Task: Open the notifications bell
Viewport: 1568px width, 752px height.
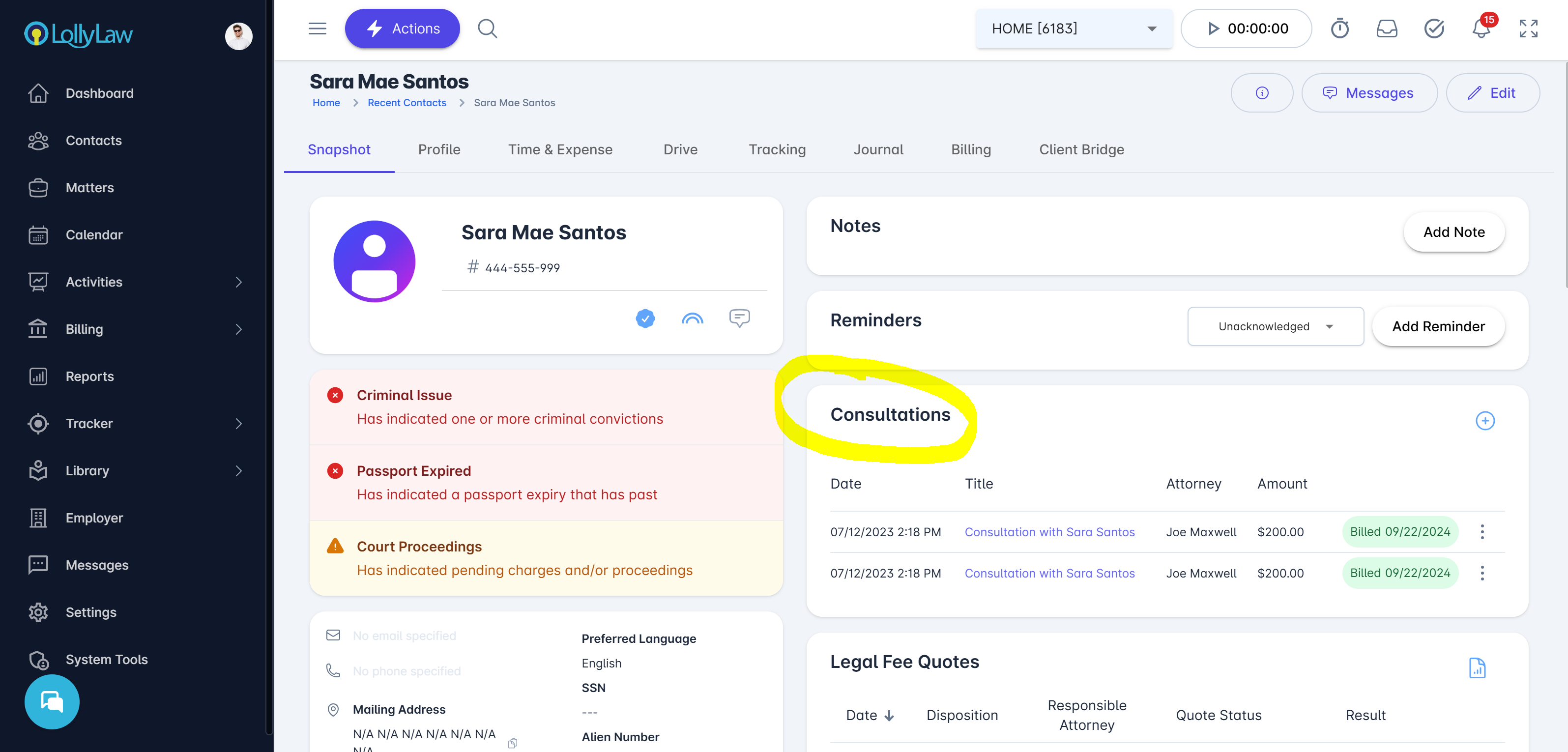Action: pyautogui.click(x=1481, y=29)
